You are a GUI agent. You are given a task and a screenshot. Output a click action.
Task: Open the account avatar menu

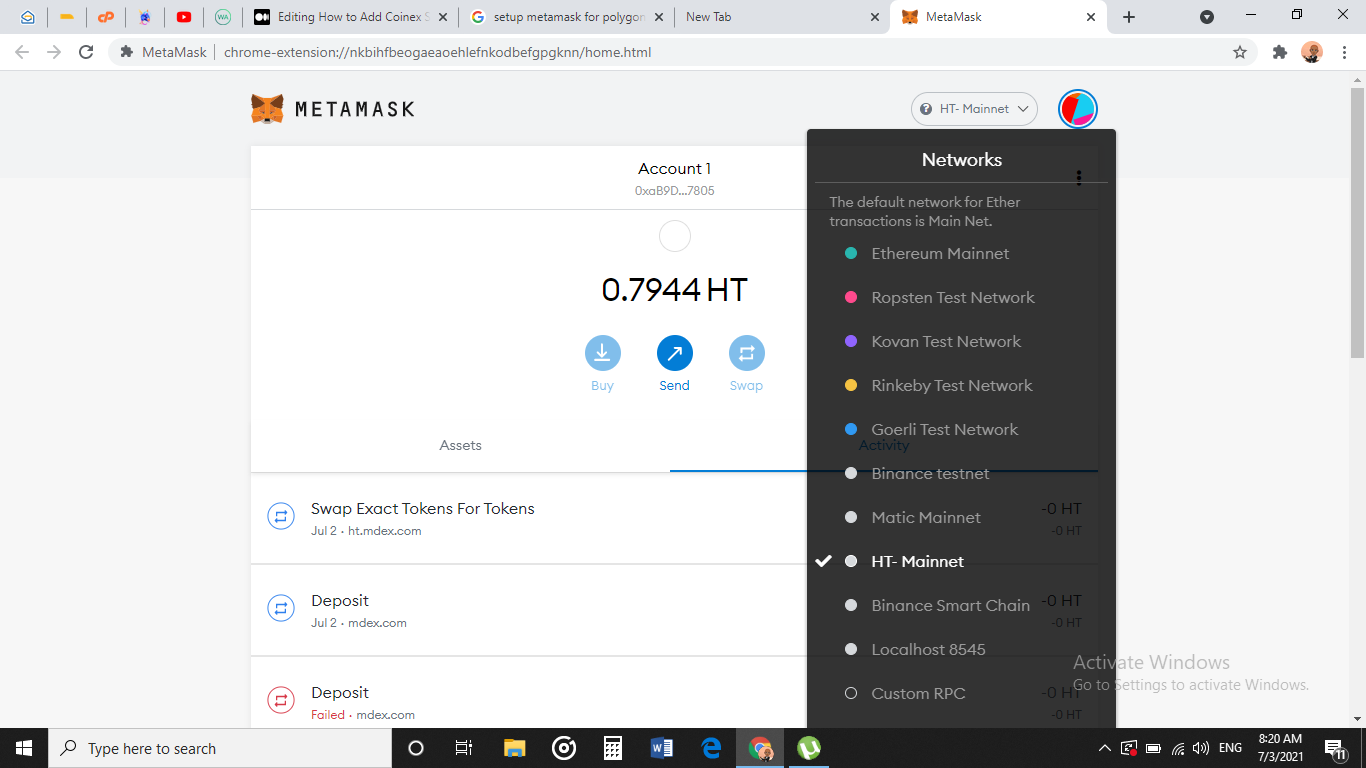pos(1077,109)
